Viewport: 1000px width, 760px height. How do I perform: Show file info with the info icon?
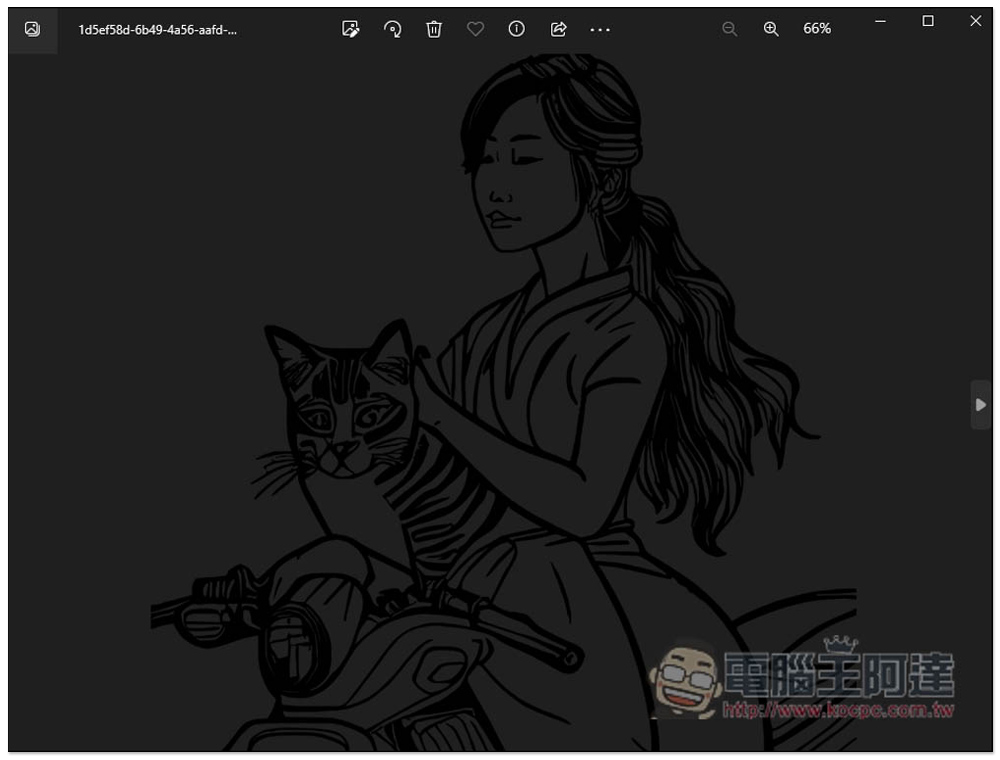(517, 29)
